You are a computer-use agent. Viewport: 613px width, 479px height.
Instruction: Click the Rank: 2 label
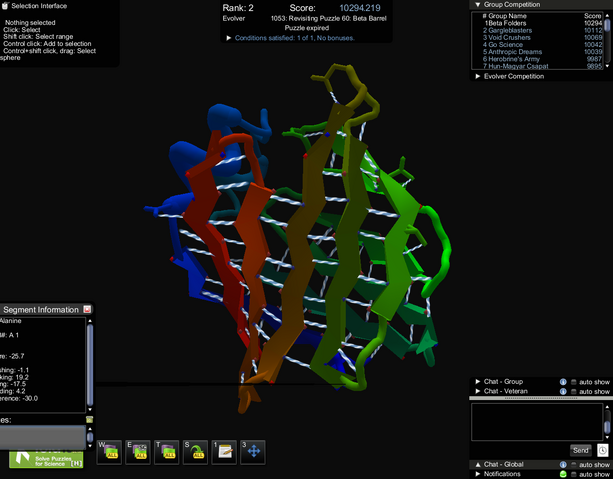[x=238, y=8]
